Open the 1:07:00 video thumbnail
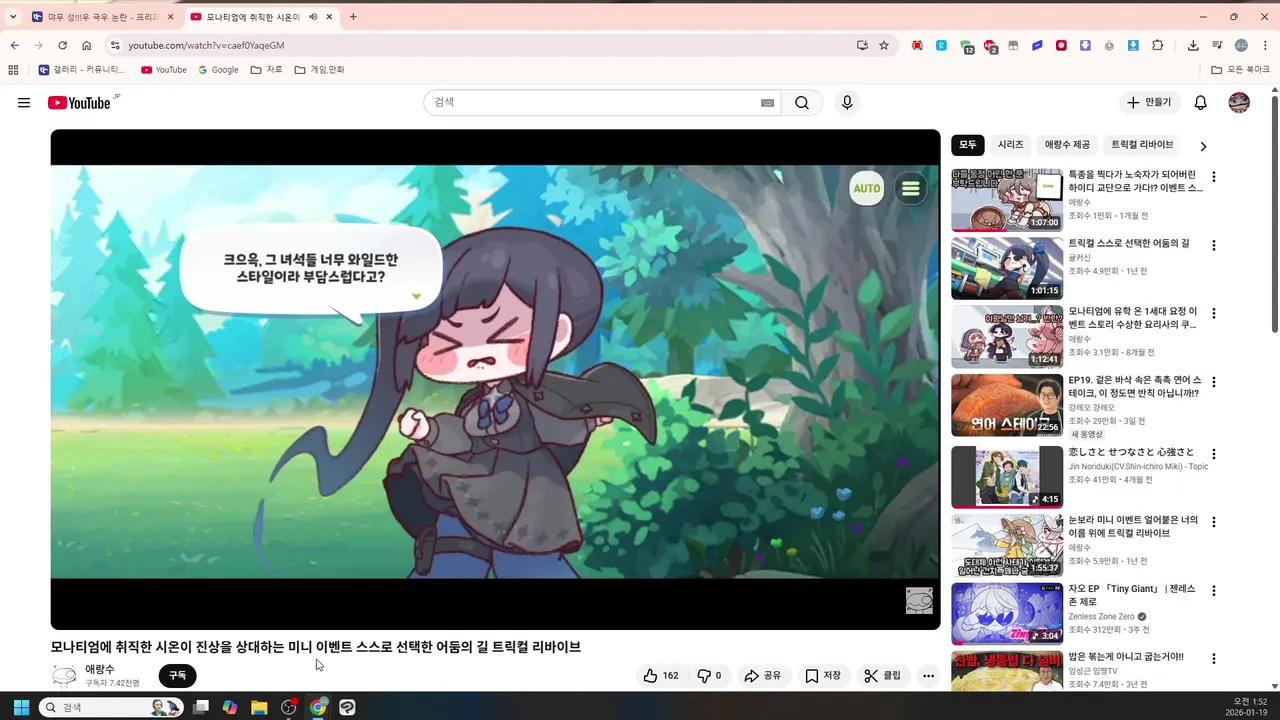The height and width of the screenshot is (720, 1280). click(x=1007, y=200)
